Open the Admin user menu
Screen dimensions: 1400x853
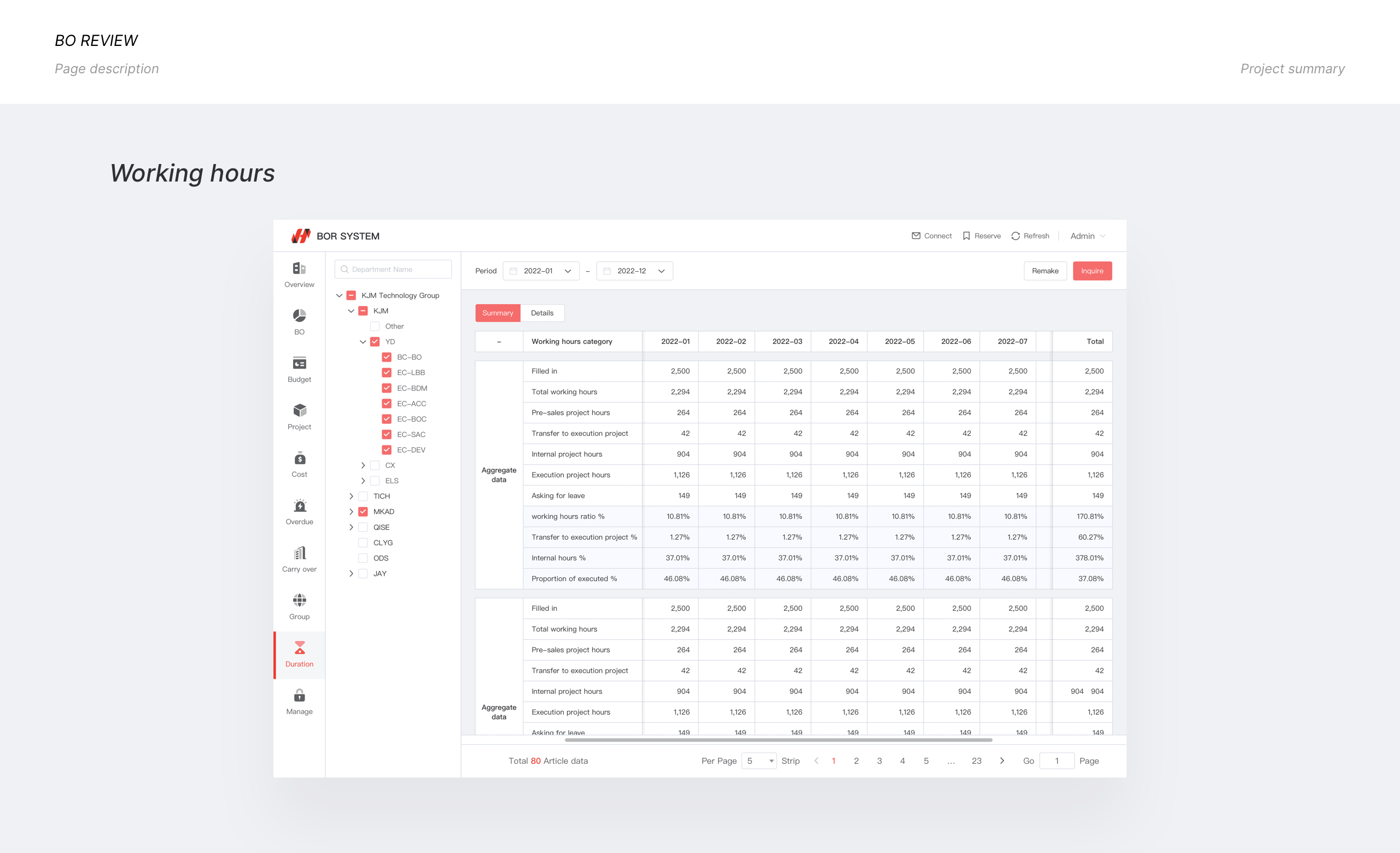[1088, 236]
